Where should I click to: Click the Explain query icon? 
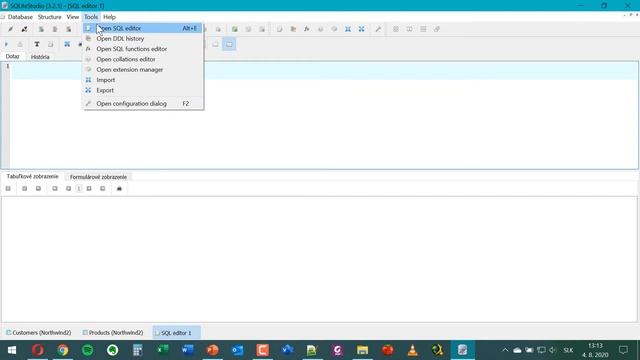[x=20, y=44]
